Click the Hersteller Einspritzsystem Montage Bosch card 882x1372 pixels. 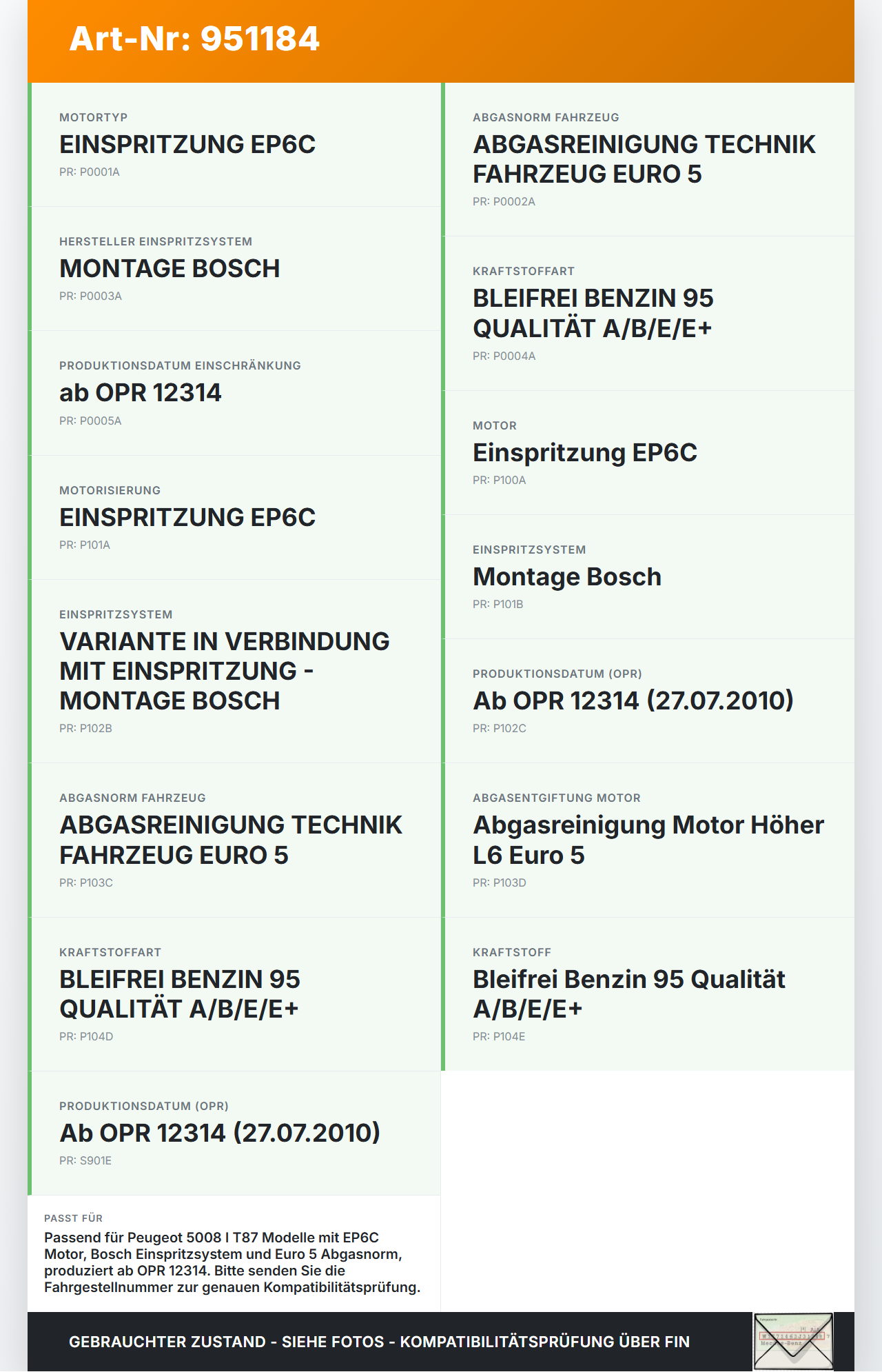tap(234, 269)
